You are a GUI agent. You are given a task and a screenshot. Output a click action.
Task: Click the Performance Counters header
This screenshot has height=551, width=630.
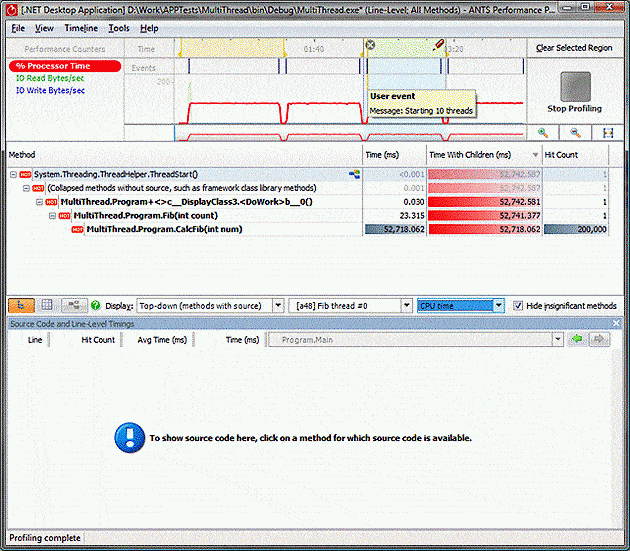(65, 49)
